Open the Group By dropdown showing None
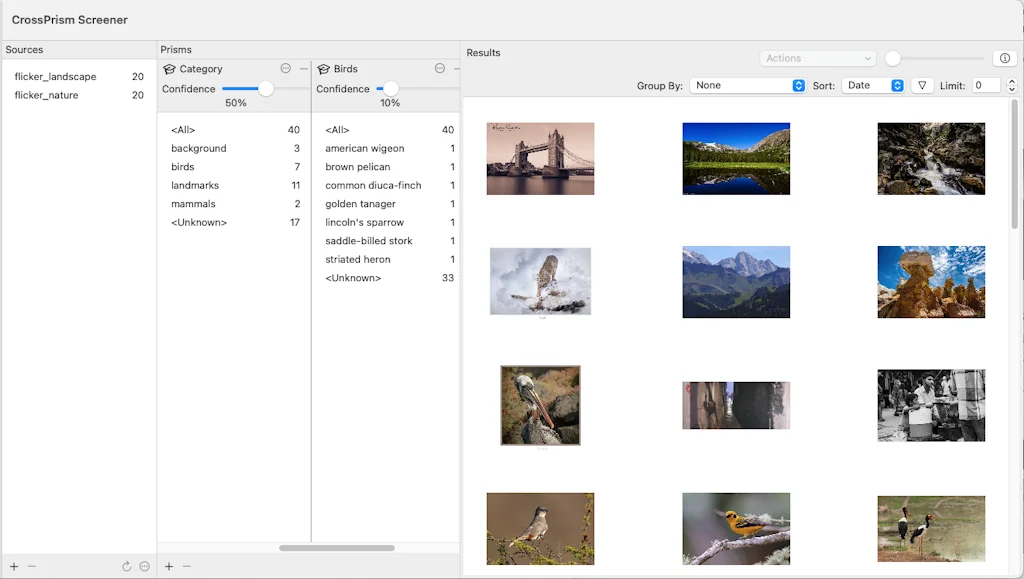This screenshot has width=1024, height=579. tap(748, 85)
